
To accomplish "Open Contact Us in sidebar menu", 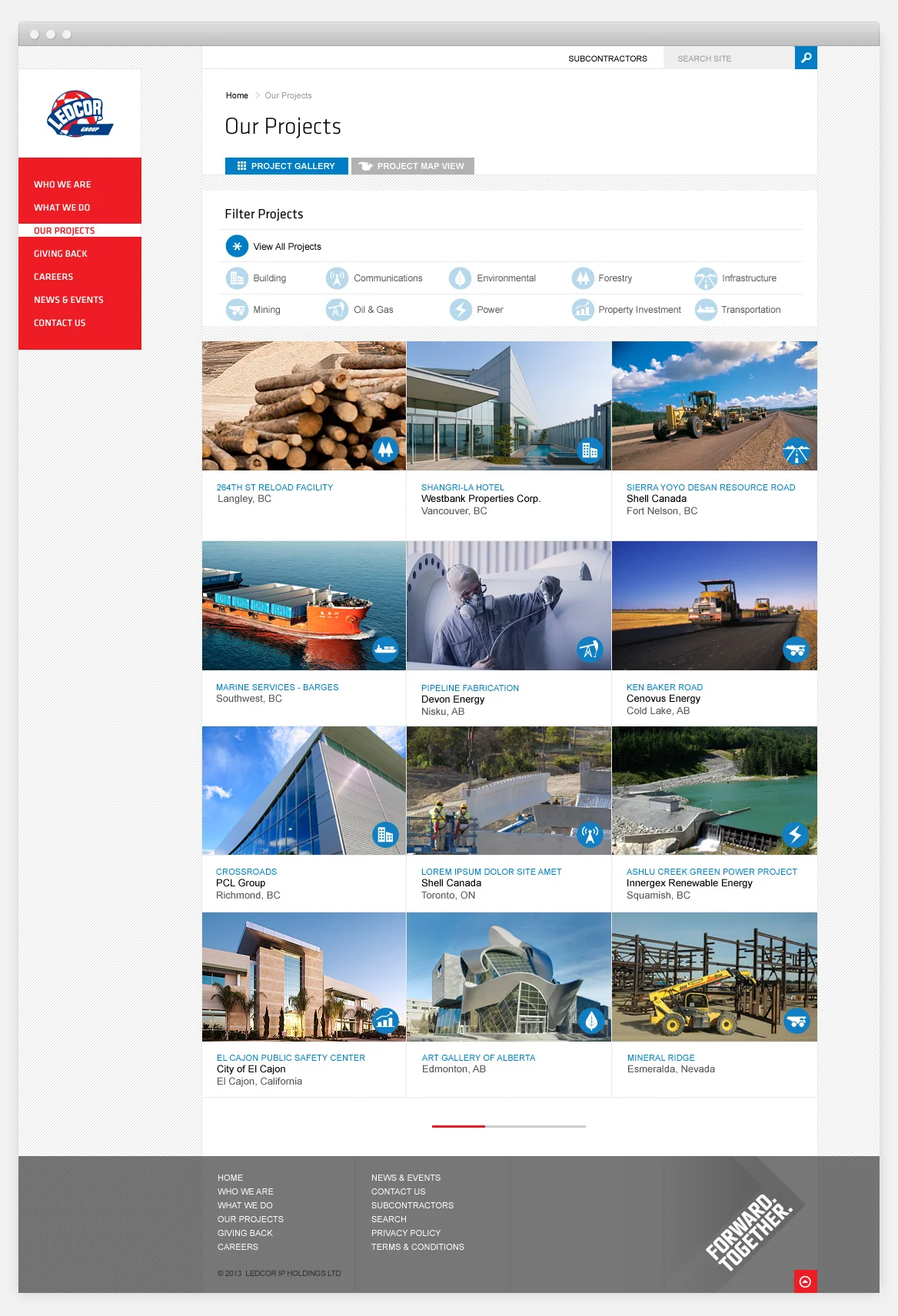I will pos(59,323).
